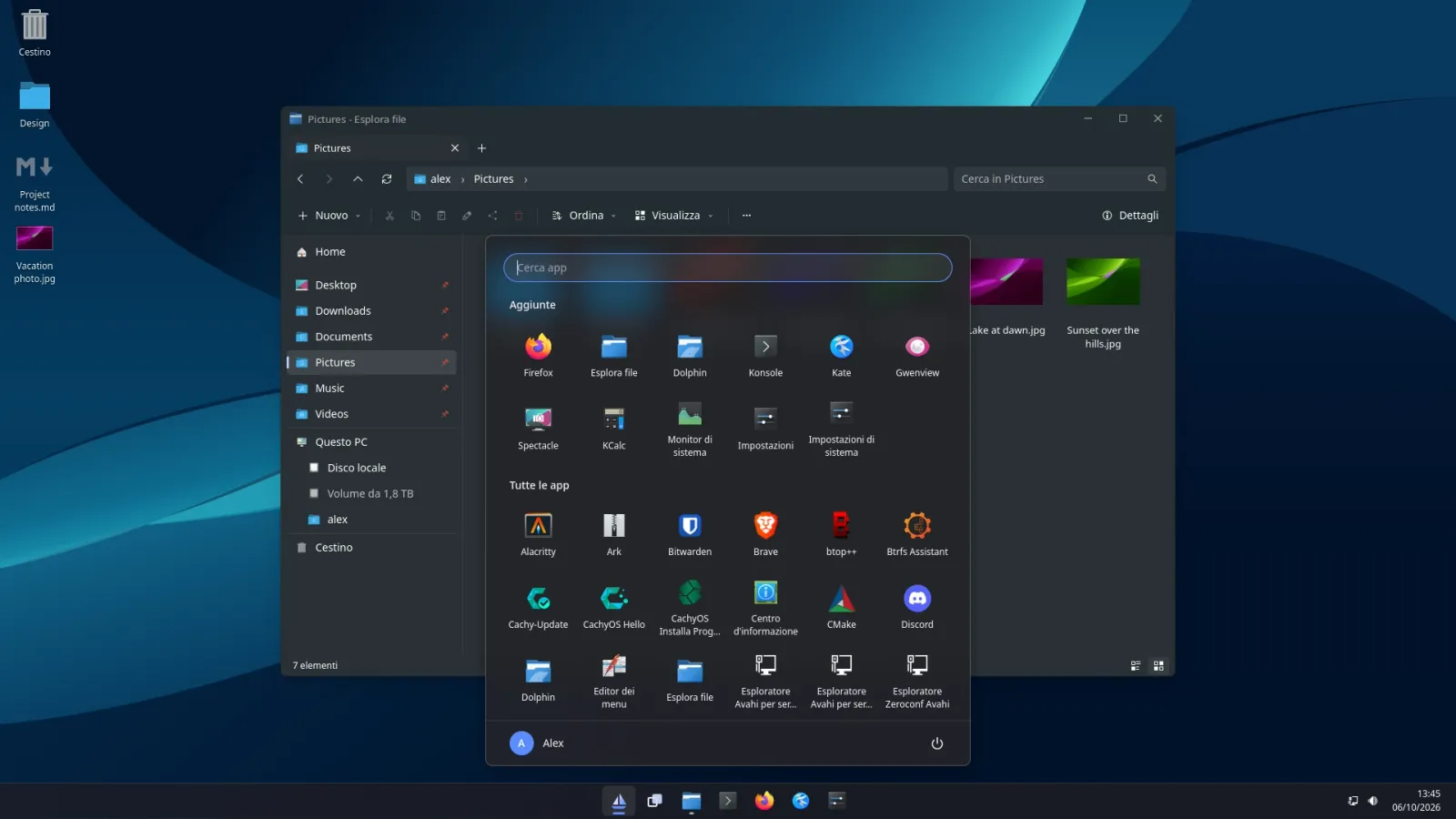Open Kate text editor in launcher
Screen dimensions: 1456x819
tap(841, 355)
